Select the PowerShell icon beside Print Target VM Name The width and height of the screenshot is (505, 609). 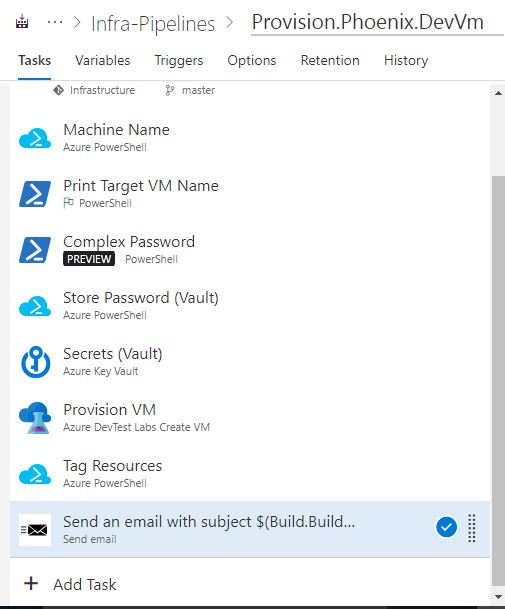35,194
